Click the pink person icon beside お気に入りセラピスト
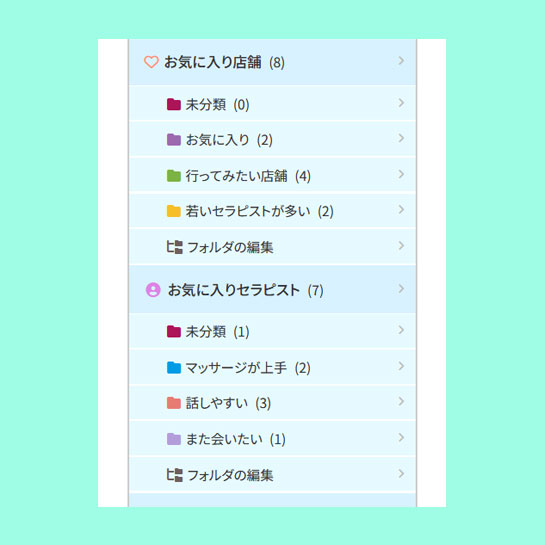Image resolution: width=545 pixels, height=545 pixels. pyautogui.click(x=153, y=290)
